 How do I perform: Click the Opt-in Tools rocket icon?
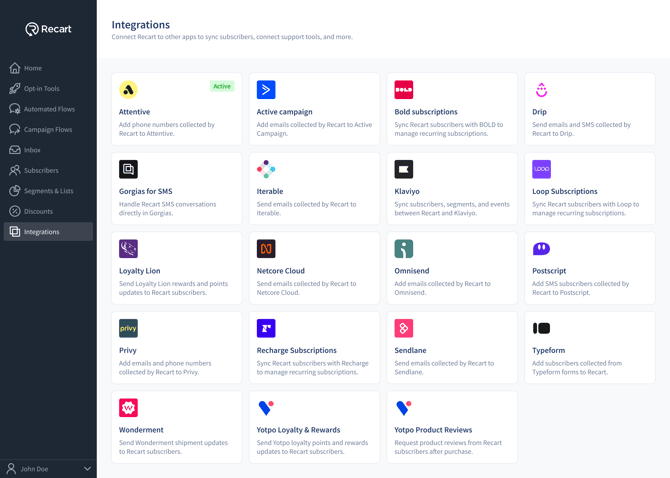(15, 88)
